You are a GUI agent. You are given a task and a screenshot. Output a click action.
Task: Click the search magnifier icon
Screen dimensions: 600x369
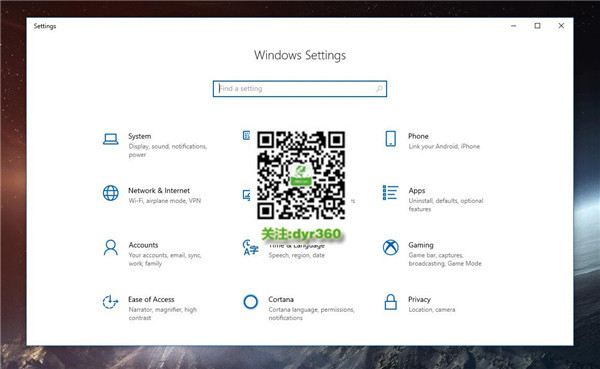point(379,89)
